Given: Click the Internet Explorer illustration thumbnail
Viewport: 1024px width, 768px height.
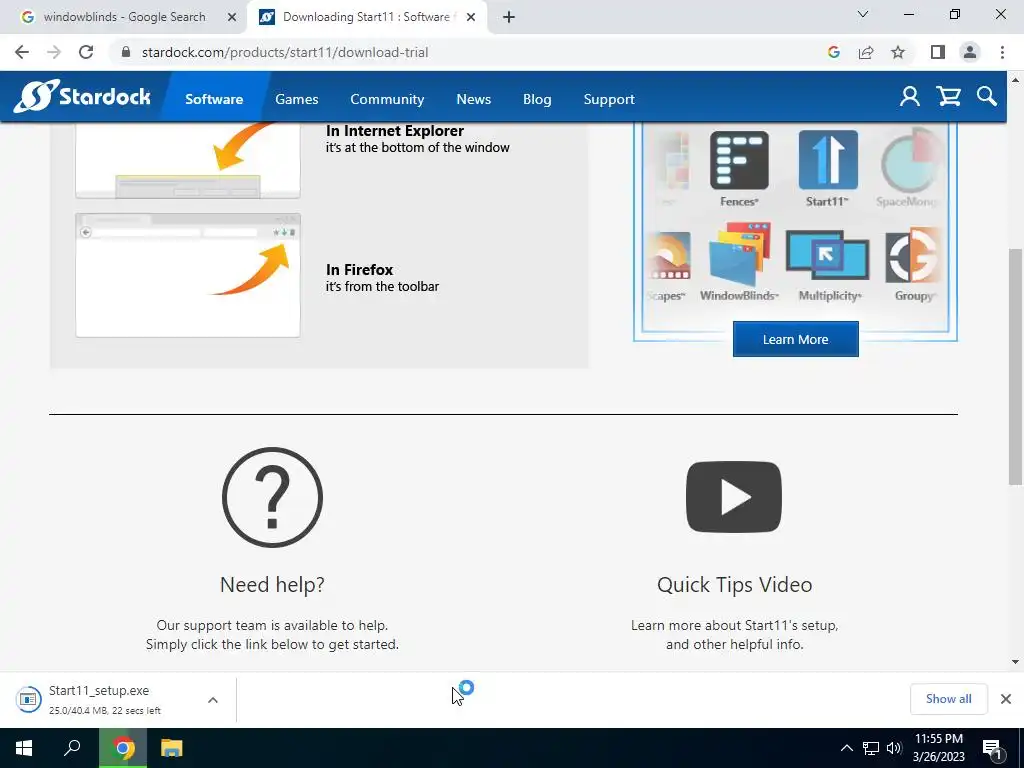Looking at the screenshot, I should tap(187, 161).
